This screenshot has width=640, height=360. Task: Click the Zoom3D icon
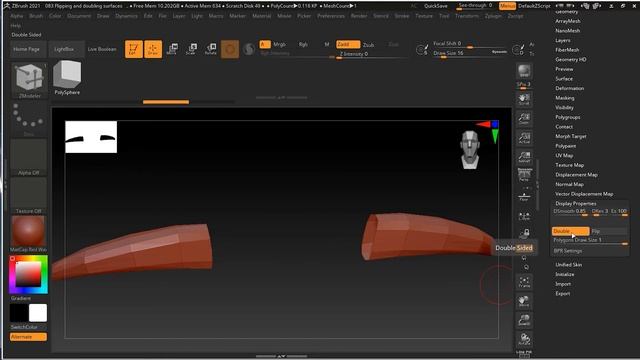point(524,320)
